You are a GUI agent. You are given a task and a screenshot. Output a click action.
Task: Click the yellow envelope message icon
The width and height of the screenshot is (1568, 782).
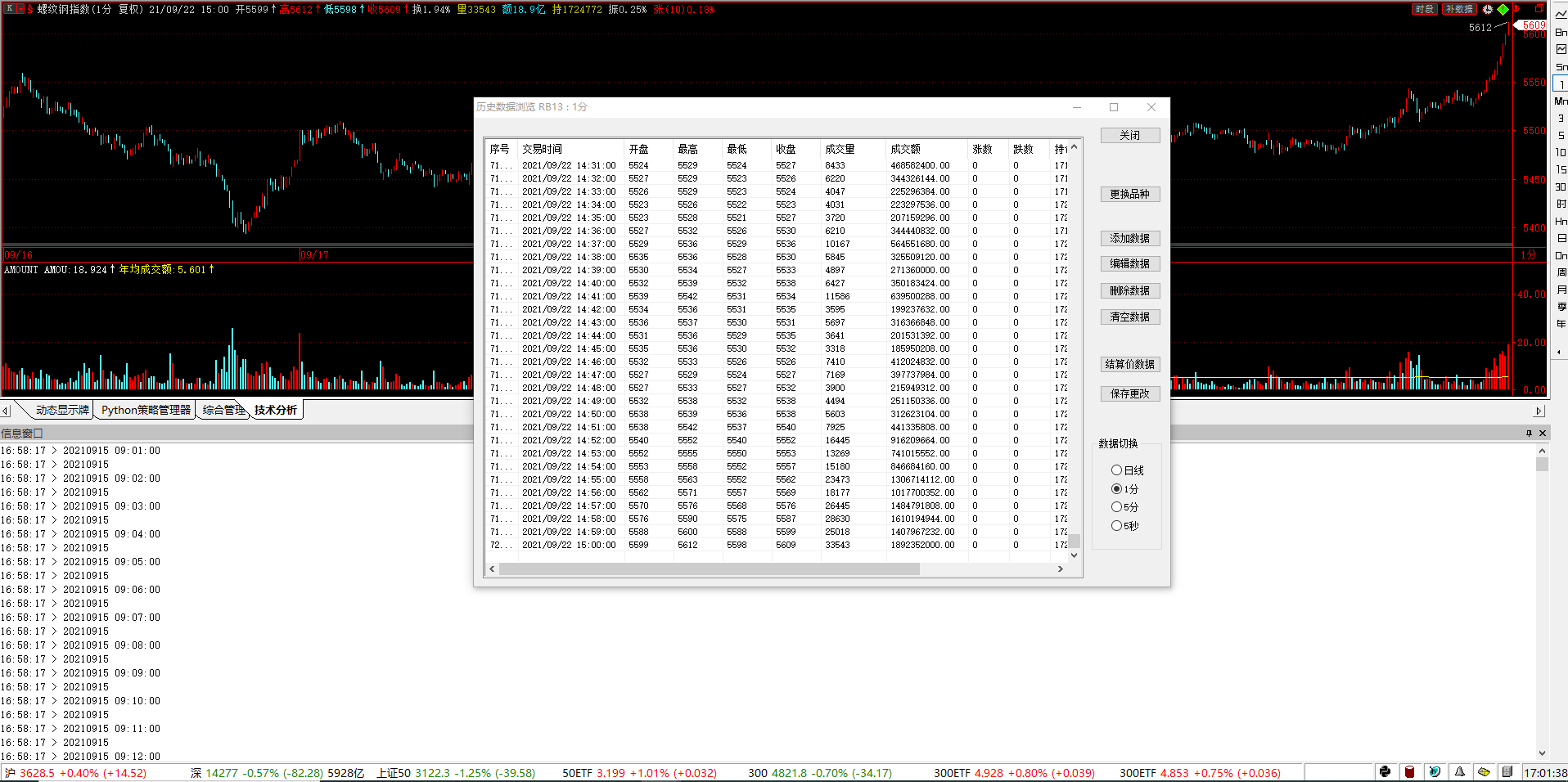1484,771
